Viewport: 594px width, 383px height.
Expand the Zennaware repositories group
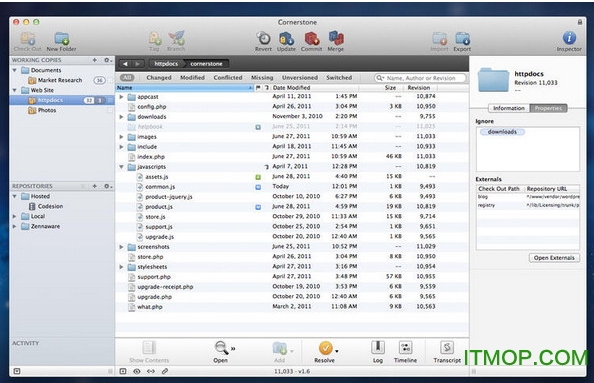point(15,226)
